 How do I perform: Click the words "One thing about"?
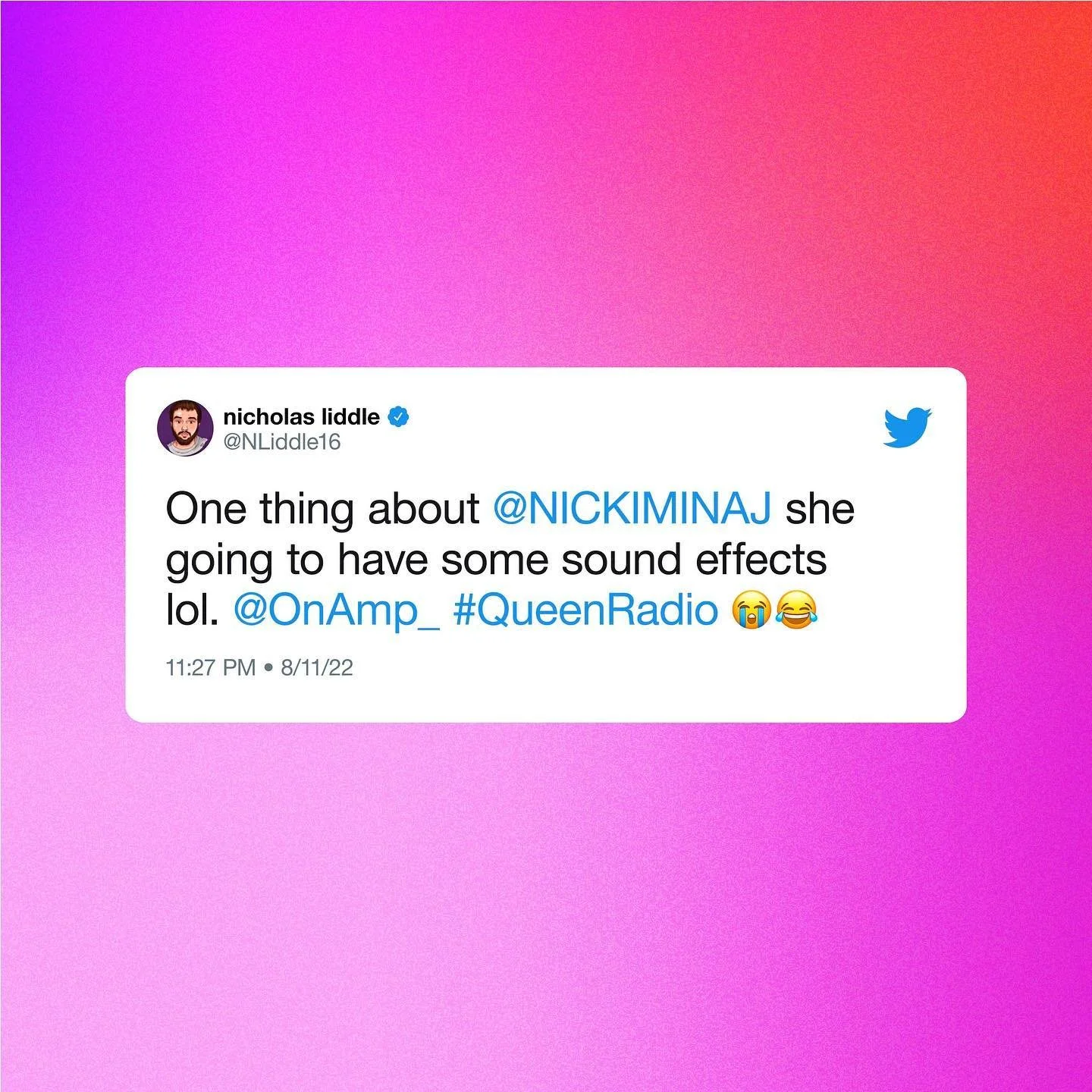point(322,508)
